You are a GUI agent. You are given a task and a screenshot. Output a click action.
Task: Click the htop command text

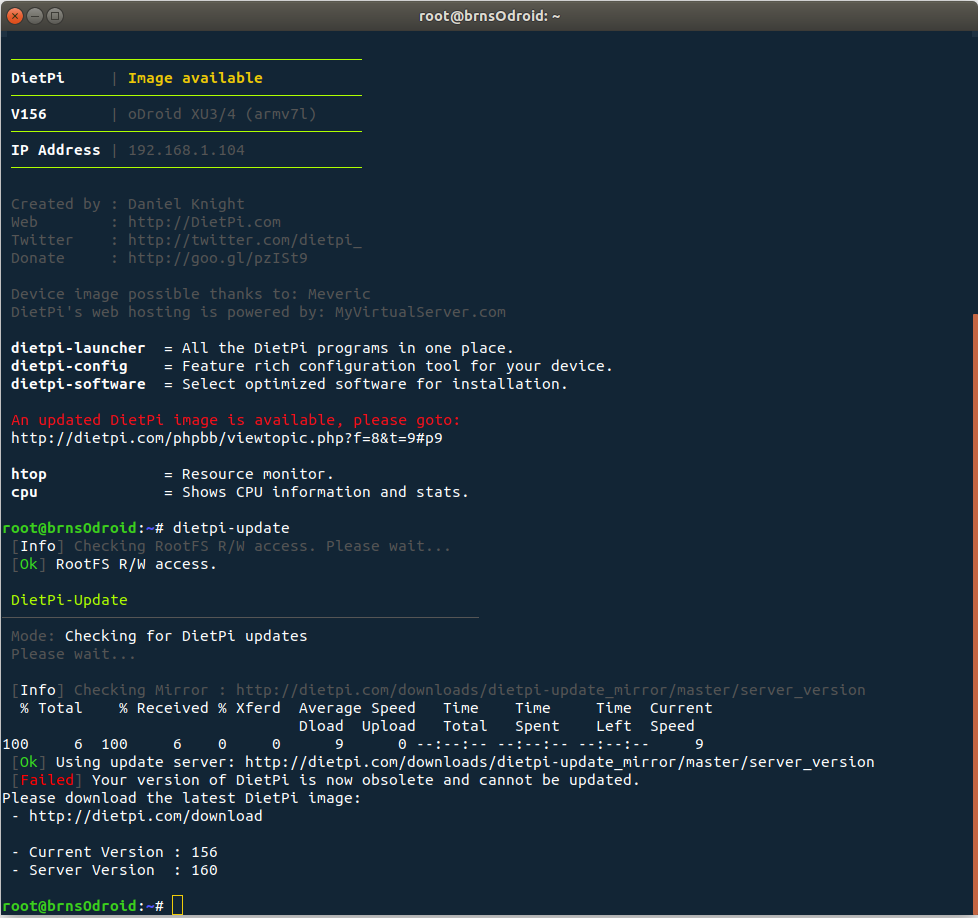pyautogui.click(x=29, y=475)
